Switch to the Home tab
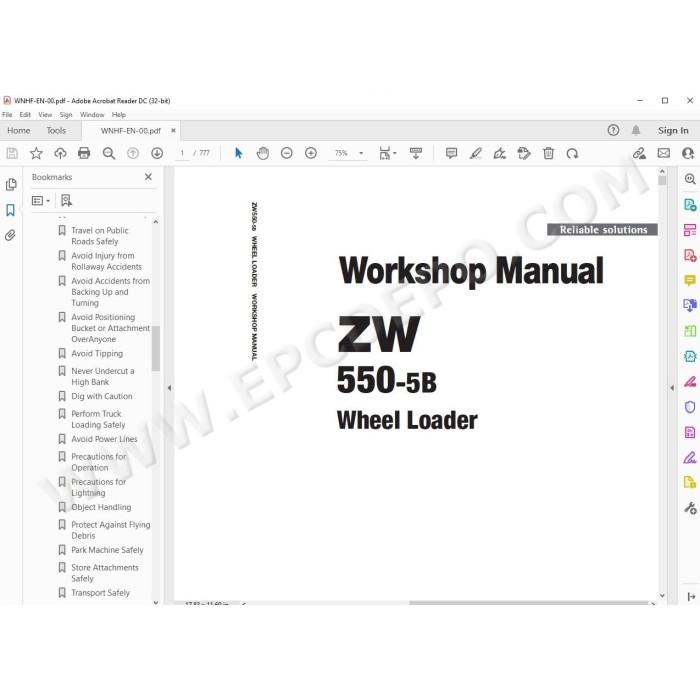Screen dimensions: 700x700 [19, 131]
